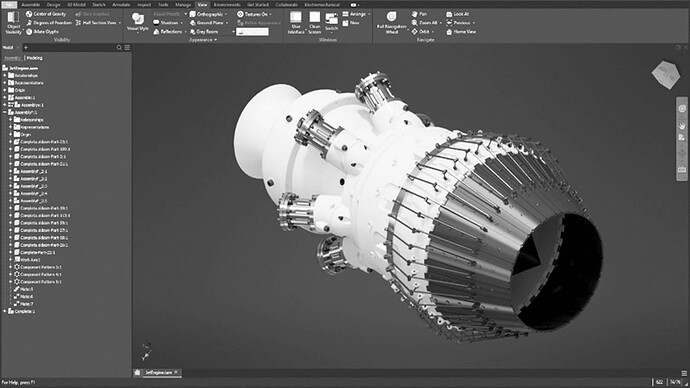The image size is (690, 388).
Task: Click the Clean Screen button
Action: pyautogui.click(x=315, y=22)
